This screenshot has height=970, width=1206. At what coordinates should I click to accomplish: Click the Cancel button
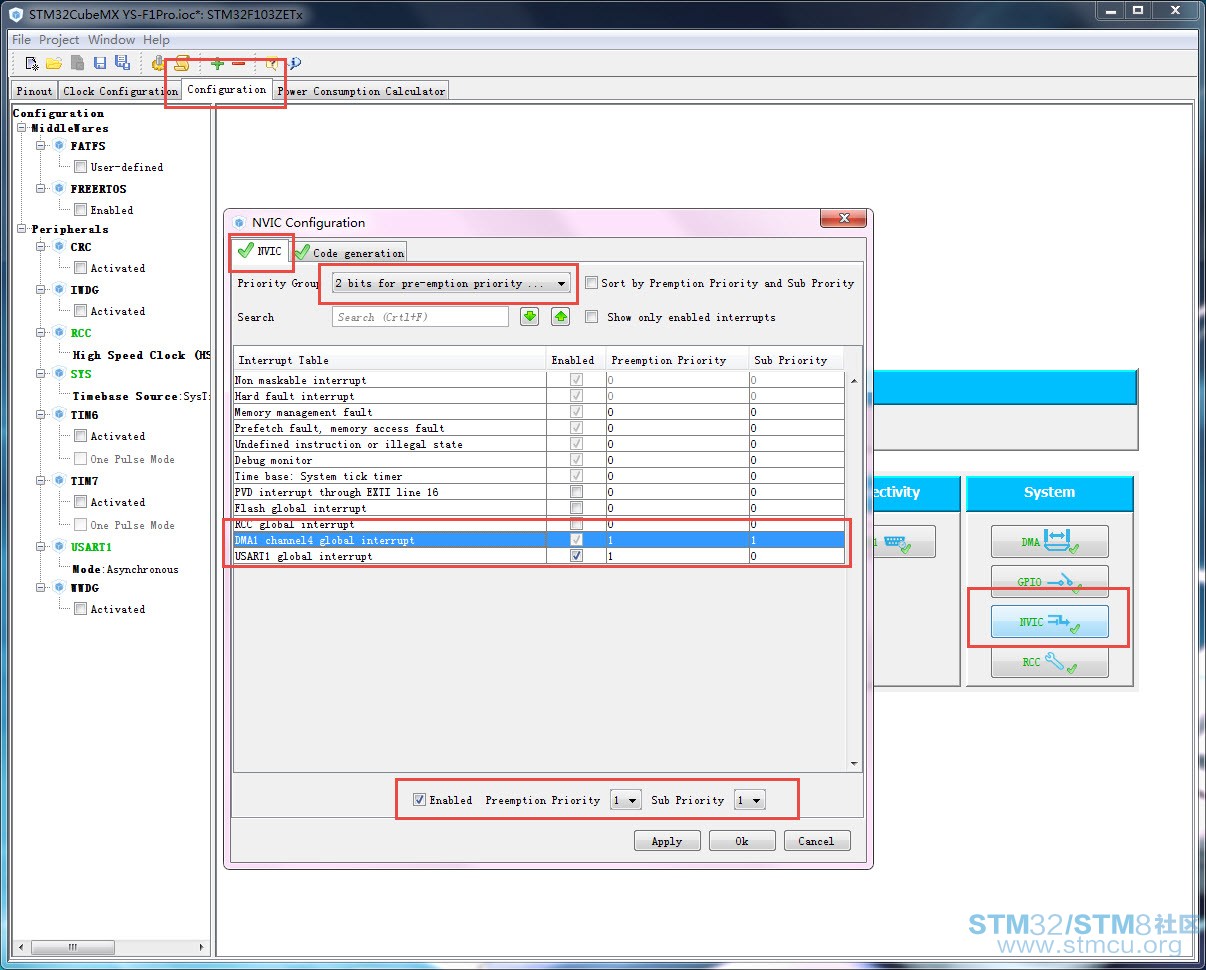point(817,841)
